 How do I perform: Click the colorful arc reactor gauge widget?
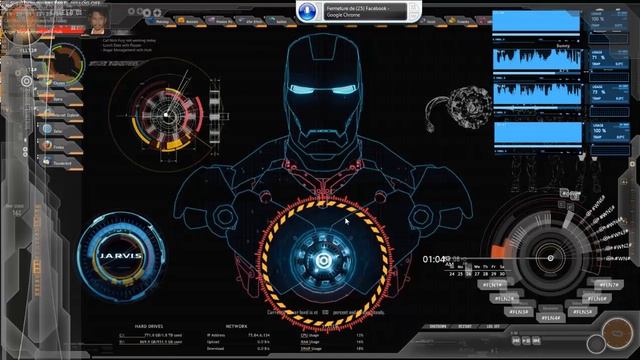click(167, 116)
